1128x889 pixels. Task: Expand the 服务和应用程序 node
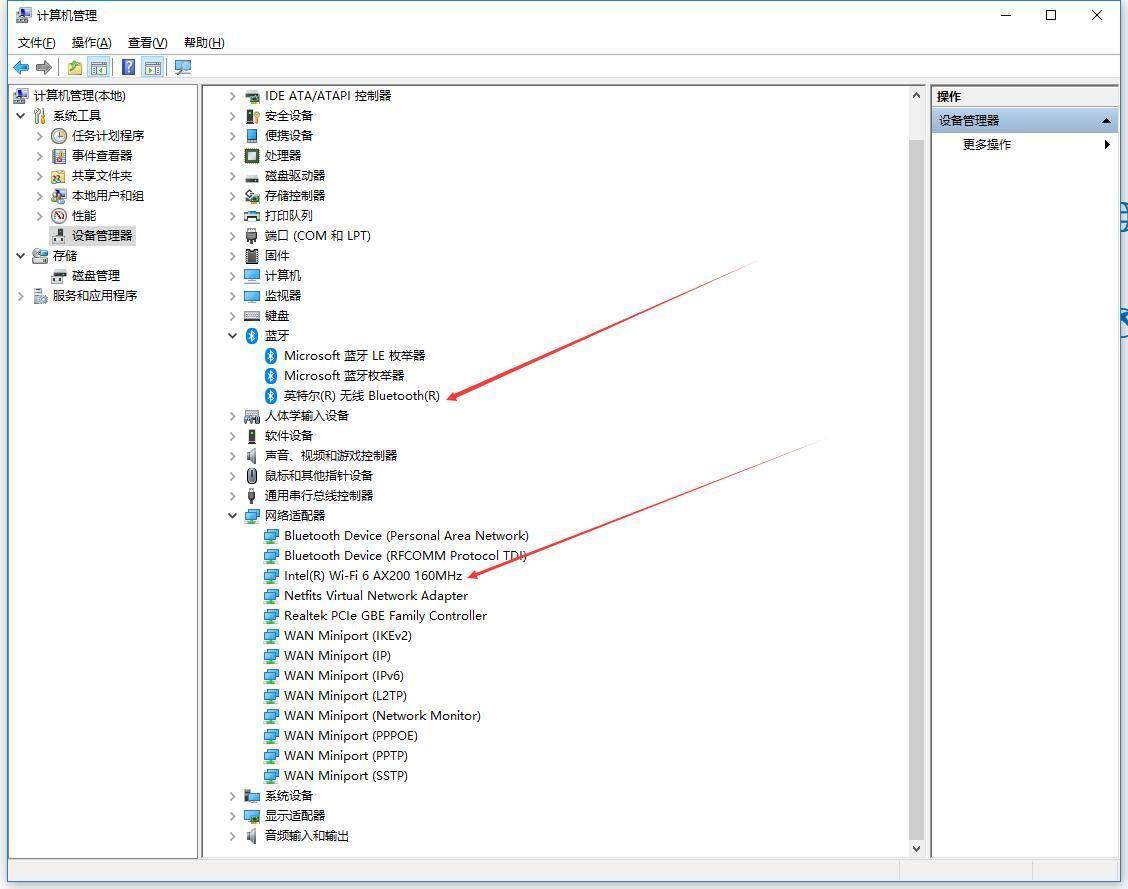point(21,296)
